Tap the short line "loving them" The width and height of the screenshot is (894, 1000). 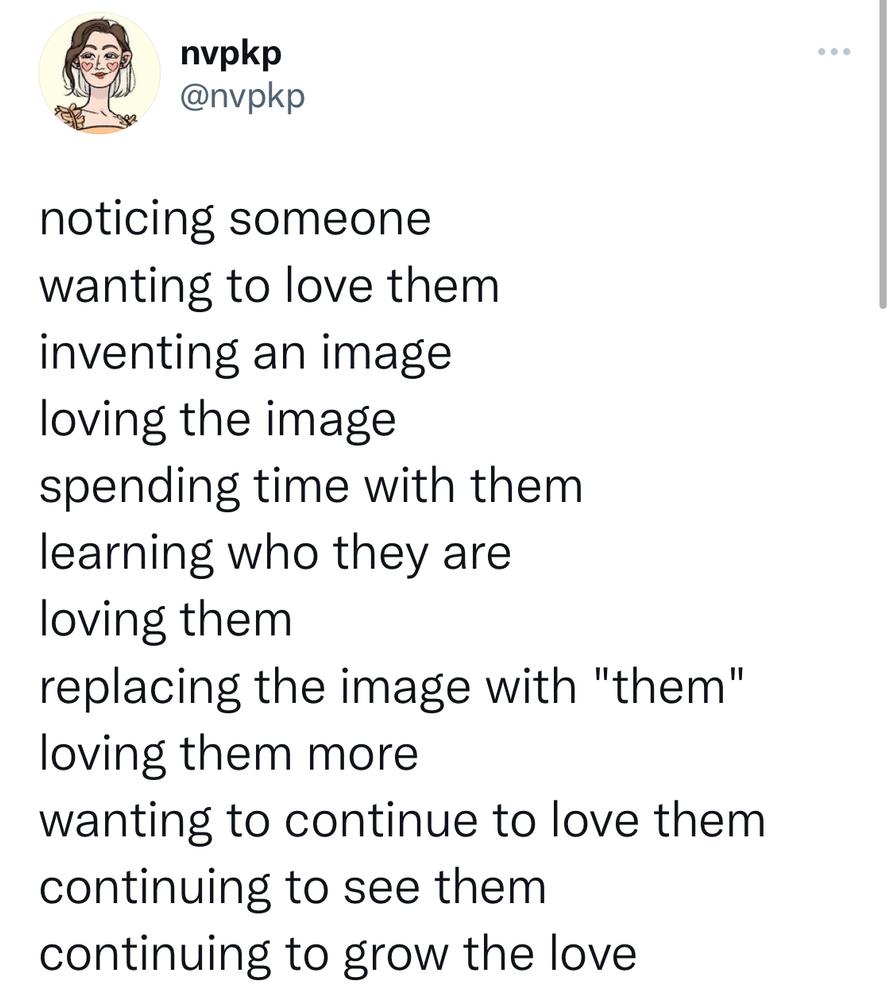[166, 620]
